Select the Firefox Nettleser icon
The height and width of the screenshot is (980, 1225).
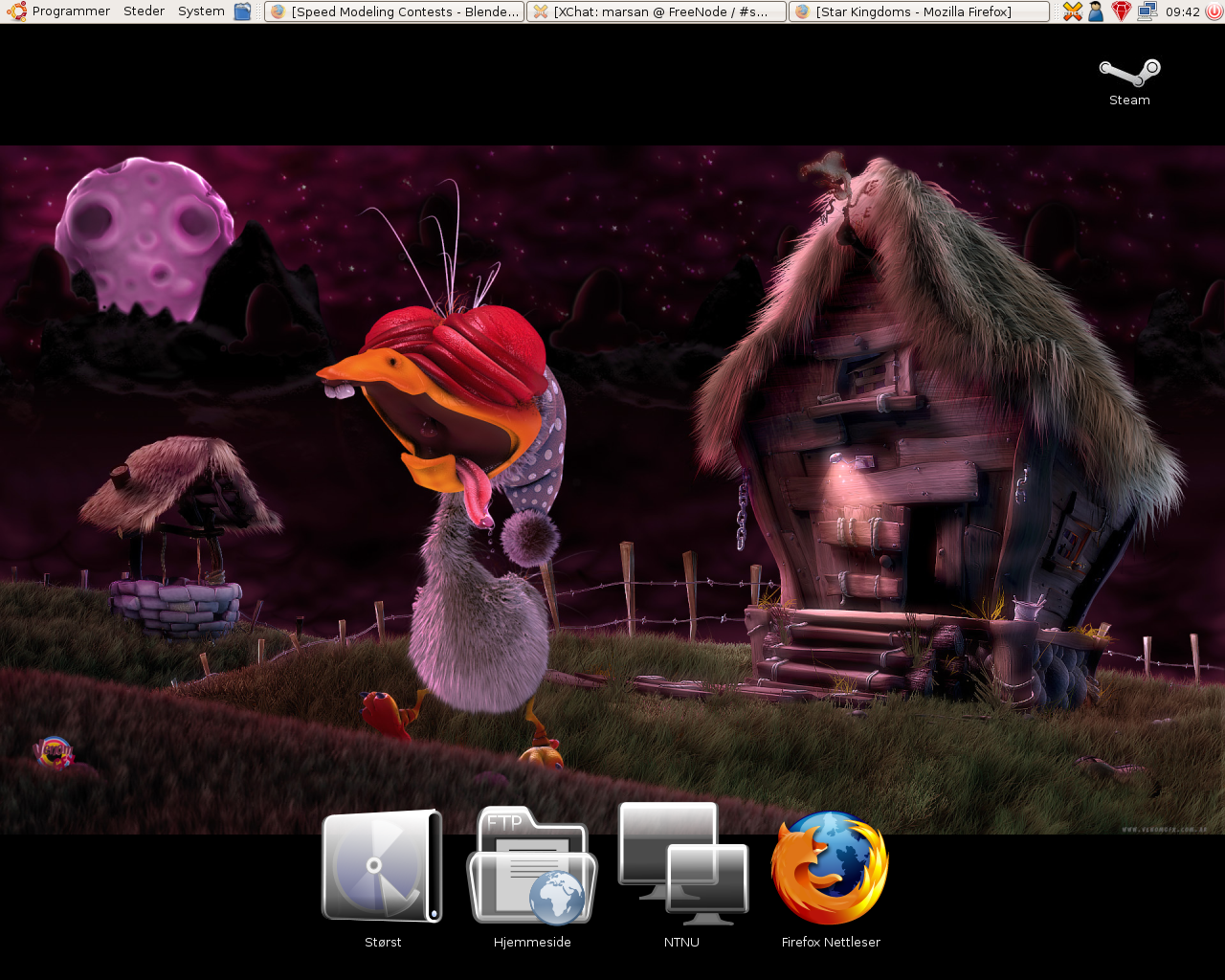[x=830, y=868]
